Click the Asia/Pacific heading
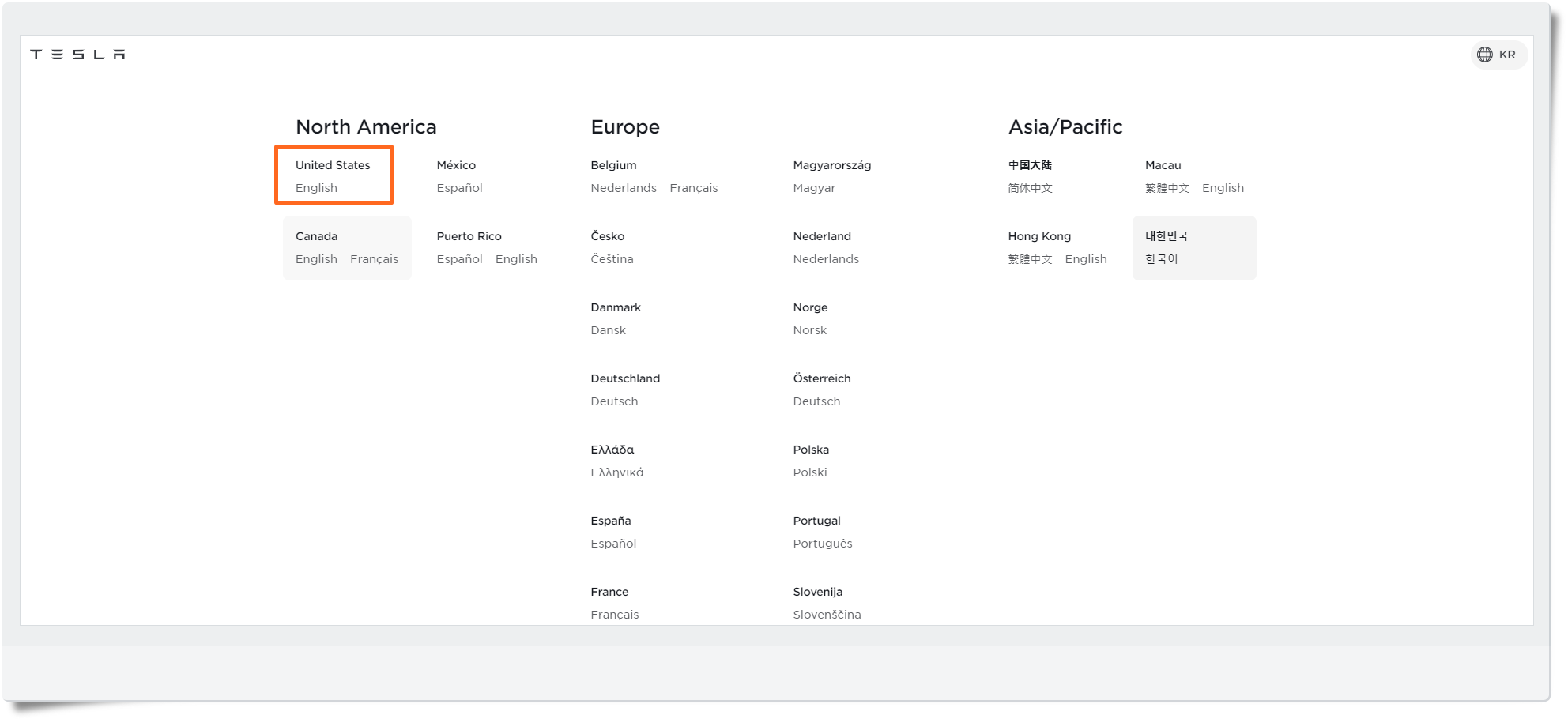The height and width of the screenshot is (719, 1568). (x=1065, y=126)
